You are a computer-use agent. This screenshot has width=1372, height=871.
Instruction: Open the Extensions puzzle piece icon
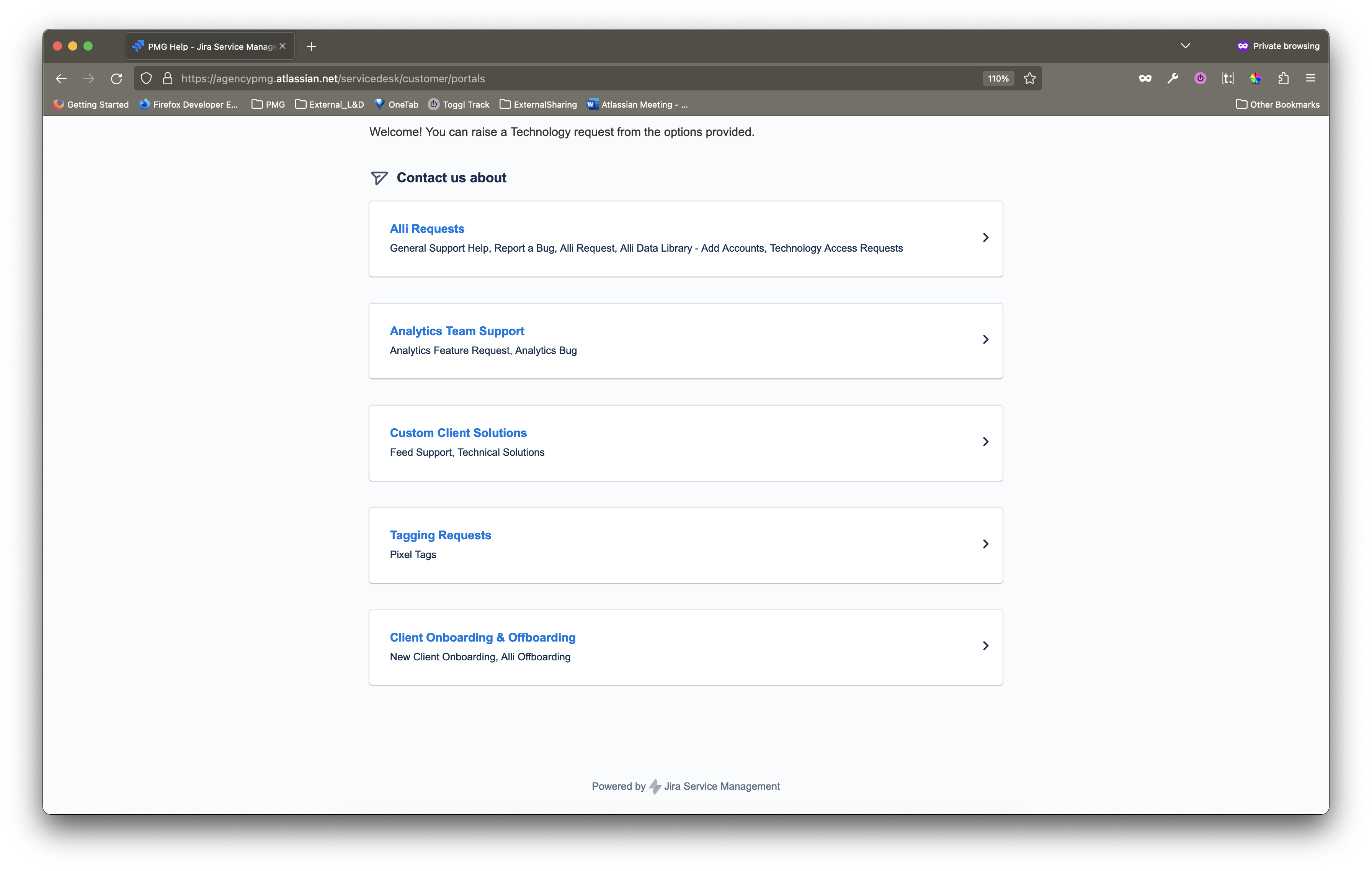[1283, 79]
